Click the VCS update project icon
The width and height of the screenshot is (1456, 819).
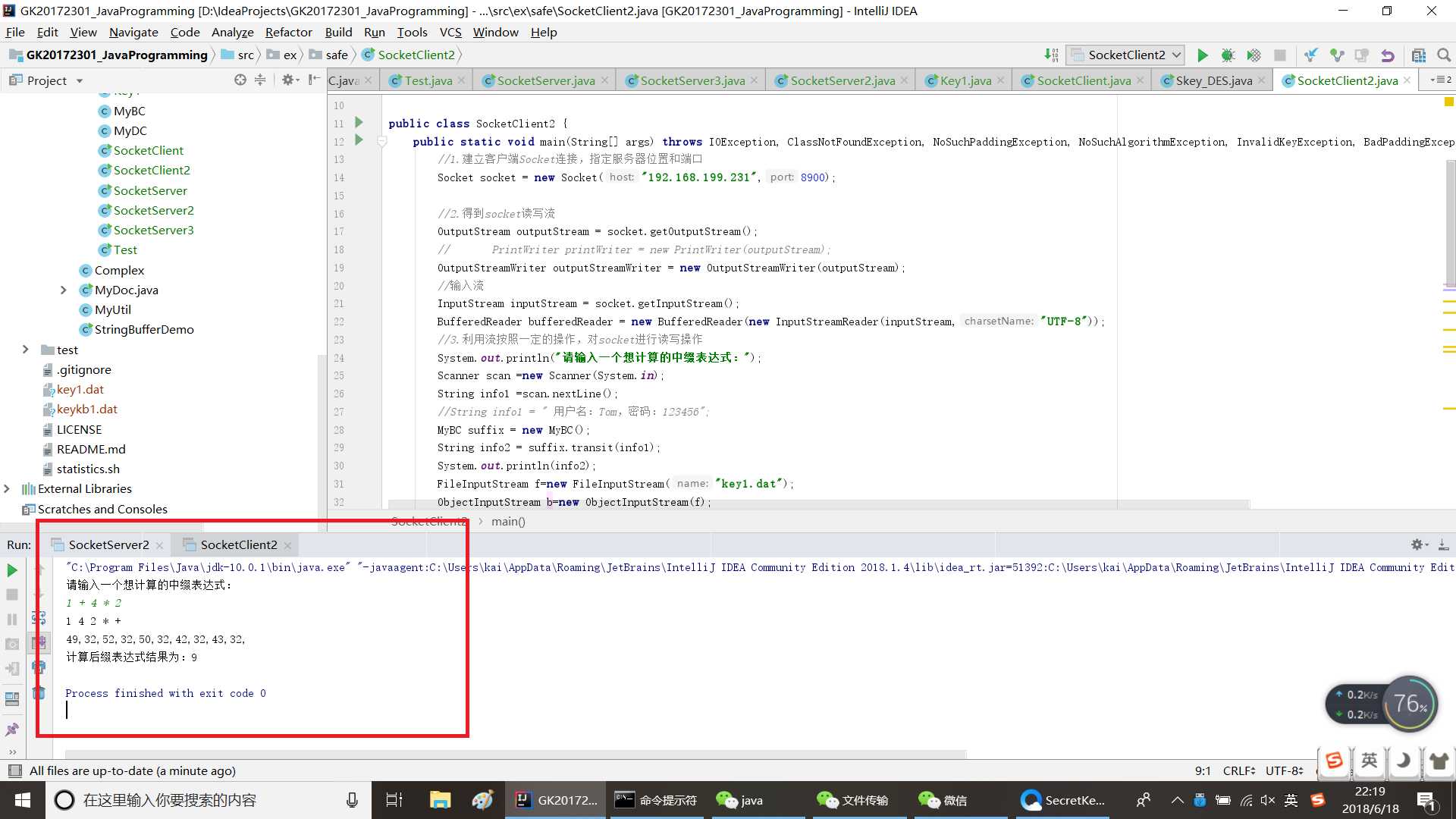coord(1311,55)
